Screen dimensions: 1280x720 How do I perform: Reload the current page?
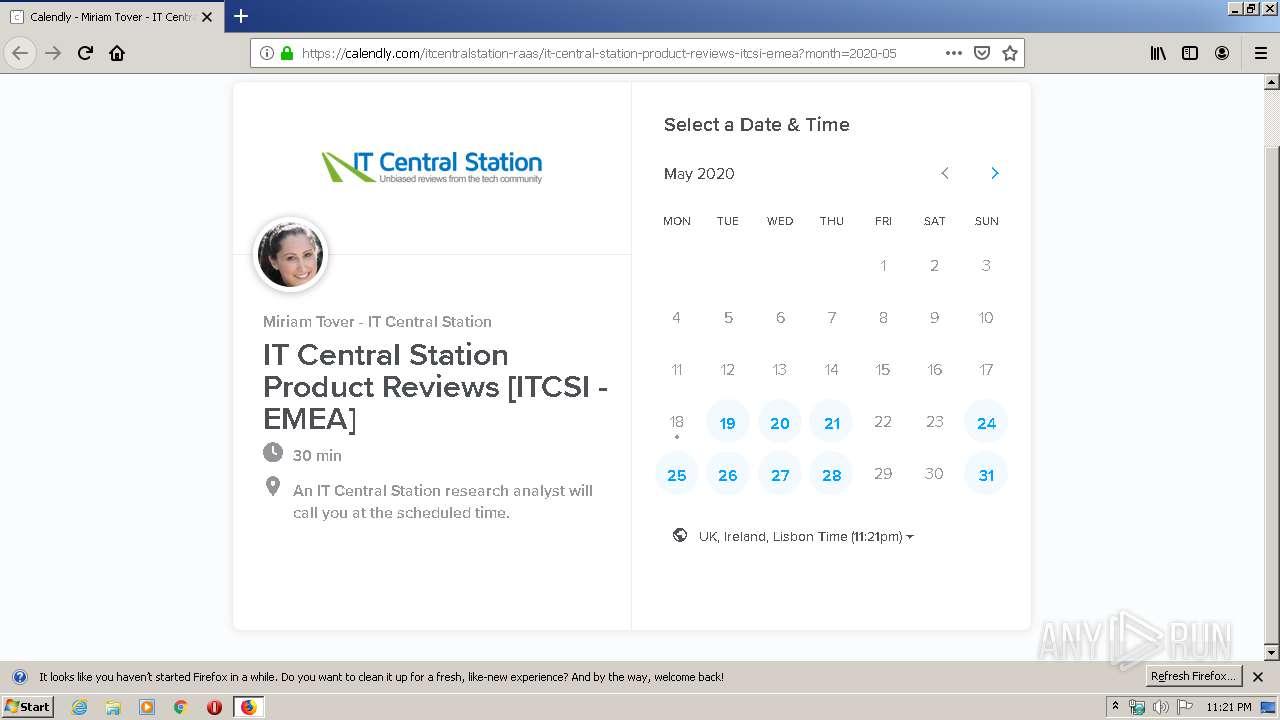tap(85, 53)
